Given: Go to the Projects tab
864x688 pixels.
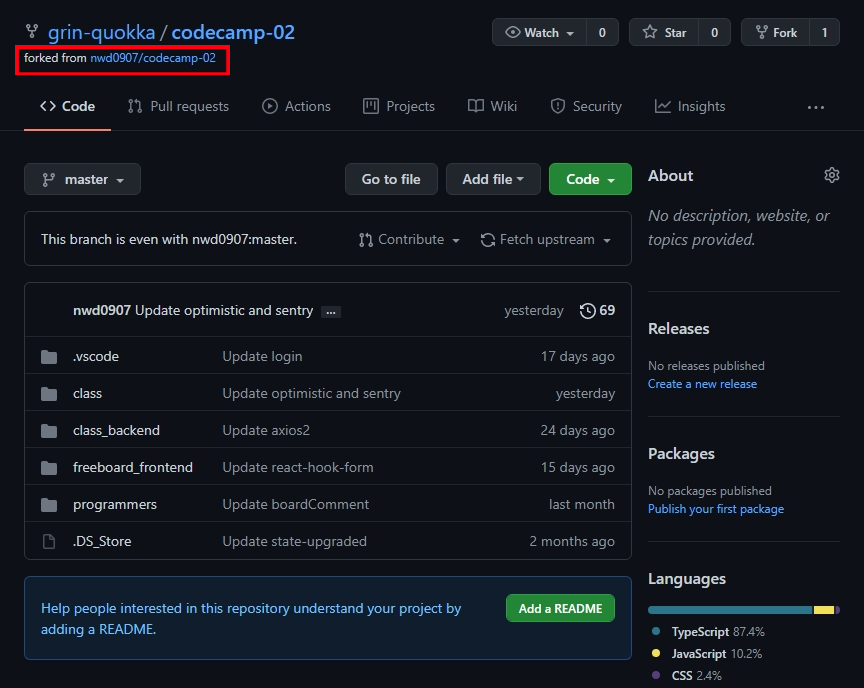Looking at the screenshot, I should (399, 106).
